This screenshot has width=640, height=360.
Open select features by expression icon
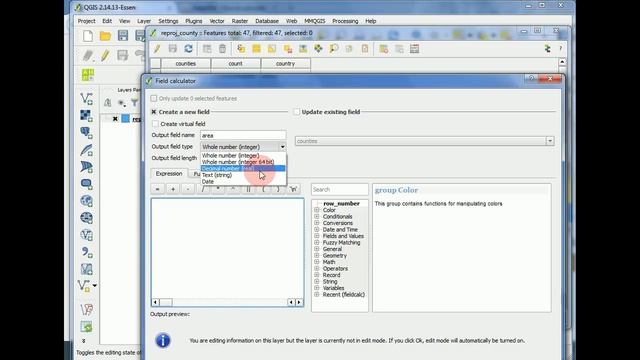[x=241, y=49]
